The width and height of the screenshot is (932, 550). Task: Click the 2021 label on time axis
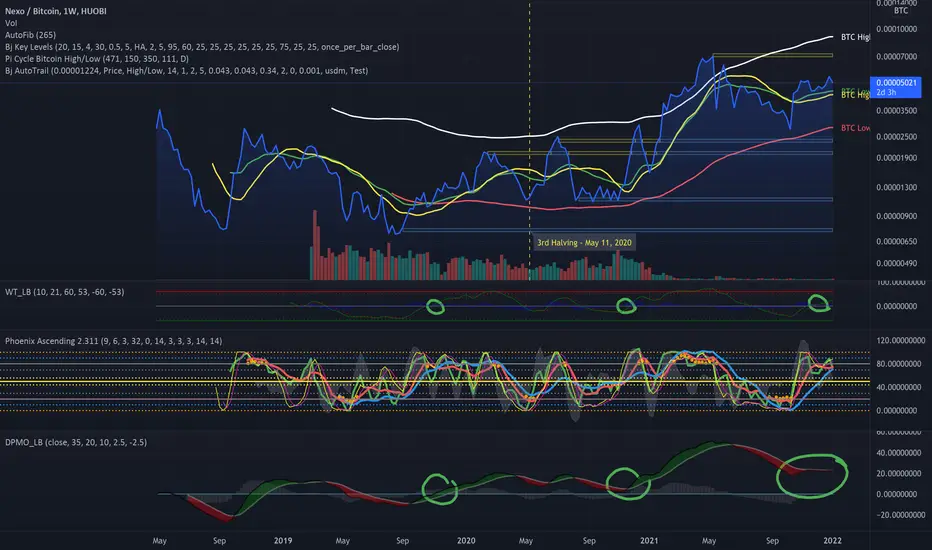point(649,540)
